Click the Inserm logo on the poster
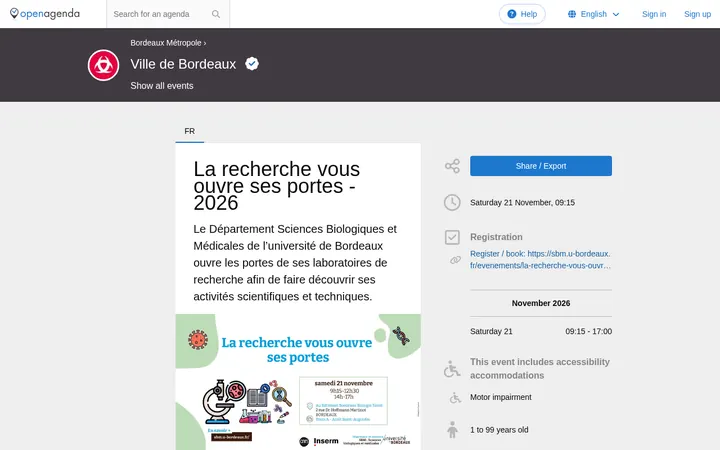 326,441
